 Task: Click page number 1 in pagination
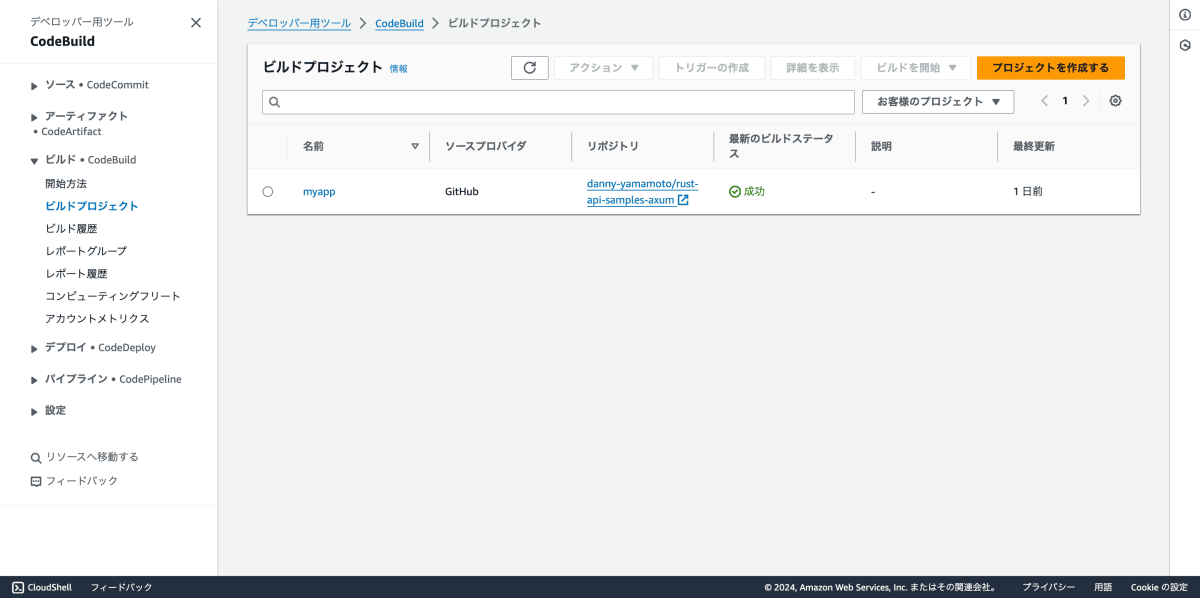1065,101
